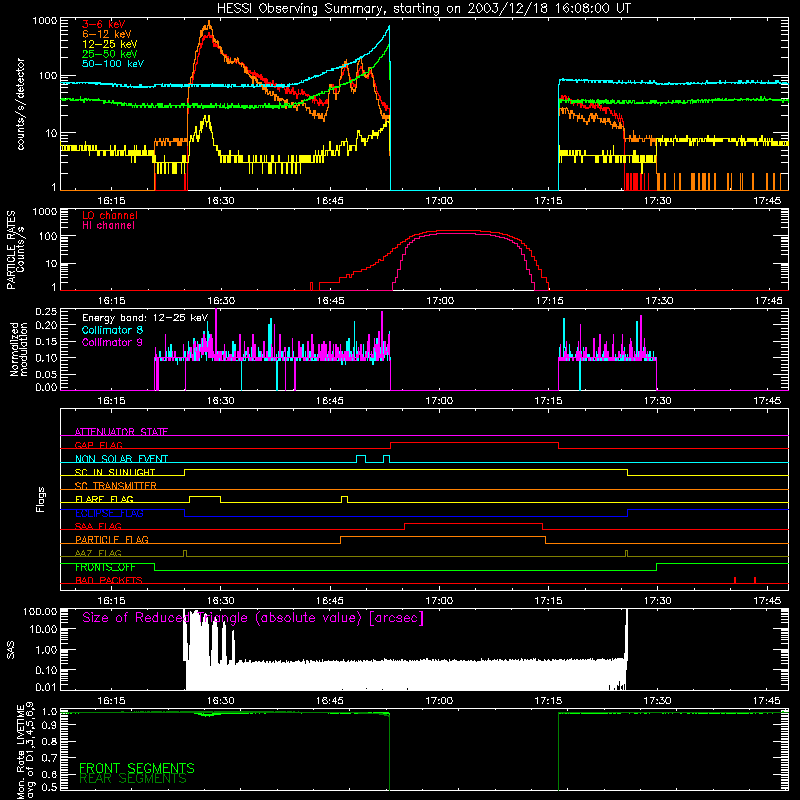
Task: Click the green 25-50 keV legend label
Action: coord(110,54)
